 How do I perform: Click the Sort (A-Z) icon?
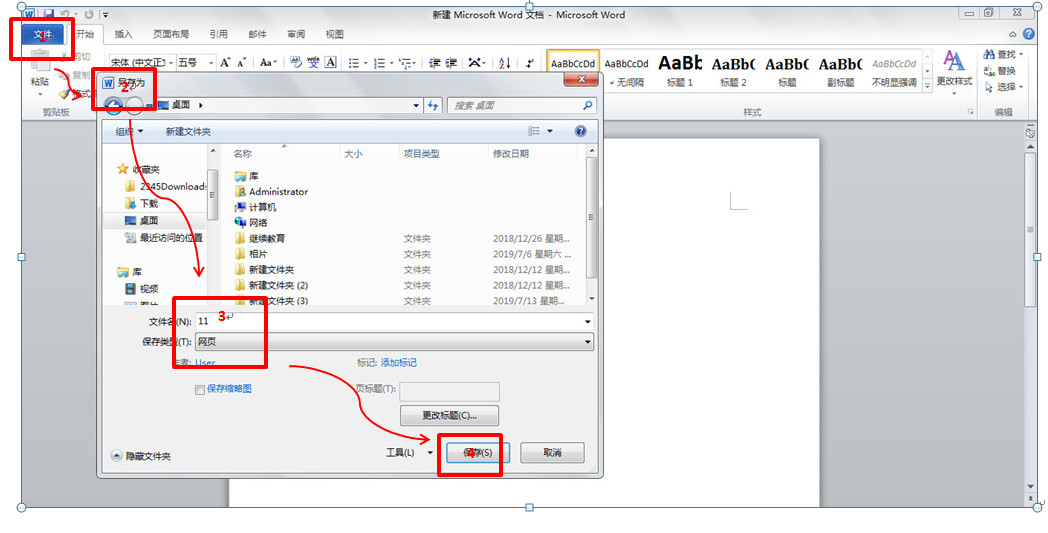click(505, 63)
